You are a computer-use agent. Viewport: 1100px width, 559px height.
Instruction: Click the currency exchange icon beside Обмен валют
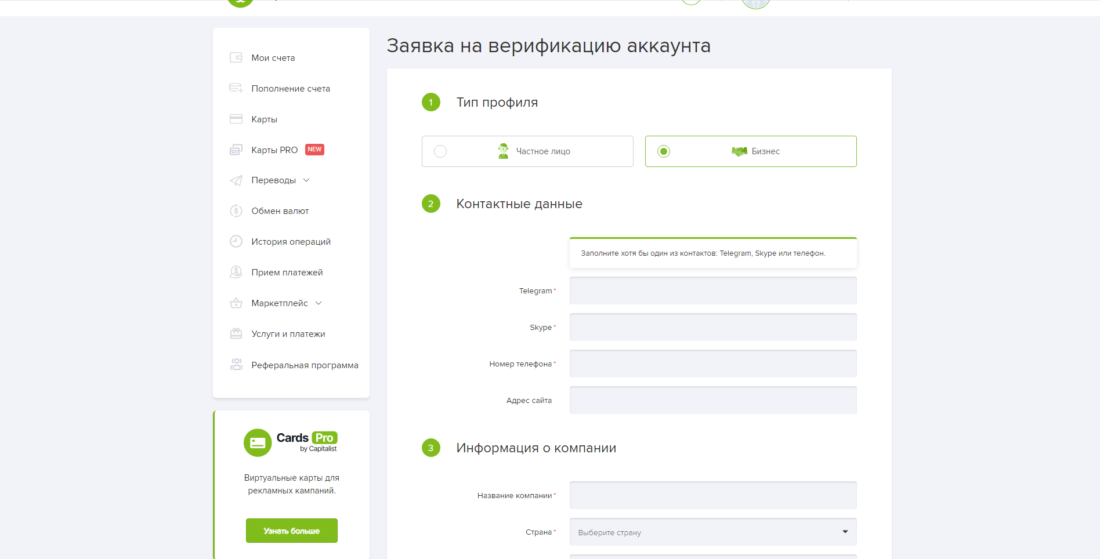pyautogui.click(x=236, y=210)
